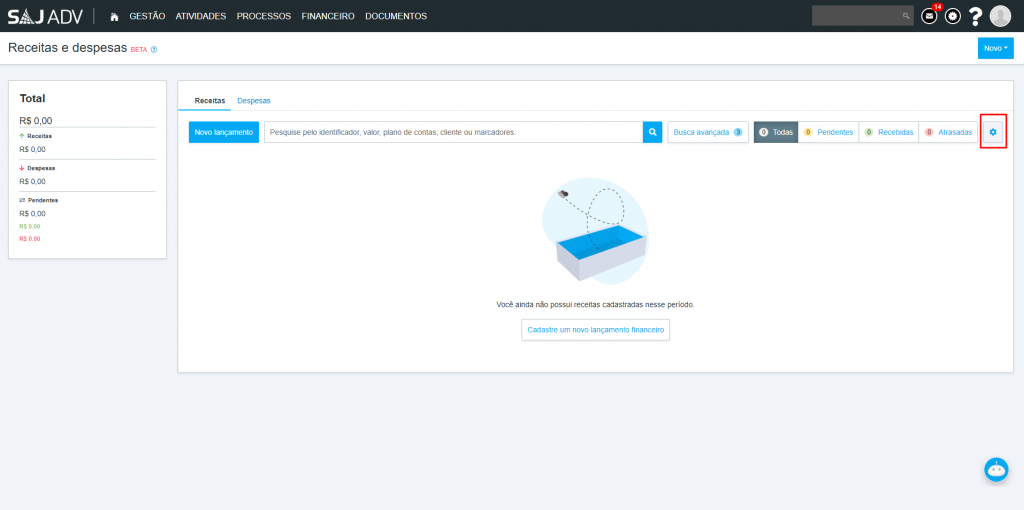This screenshot has width=1024, height=510.
Task: Open the mail notifications icon
Action: 929,16
